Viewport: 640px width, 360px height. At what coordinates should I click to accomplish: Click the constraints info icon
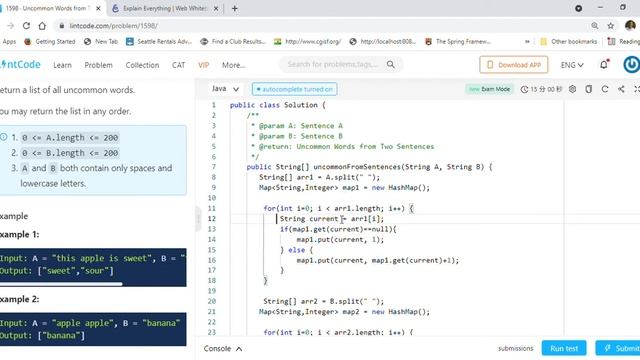point(4,137)
